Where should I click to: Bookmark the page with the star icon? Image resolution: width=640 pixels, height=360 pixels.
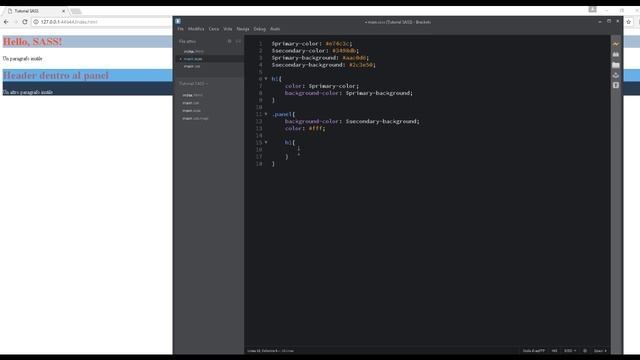[629, 22]
